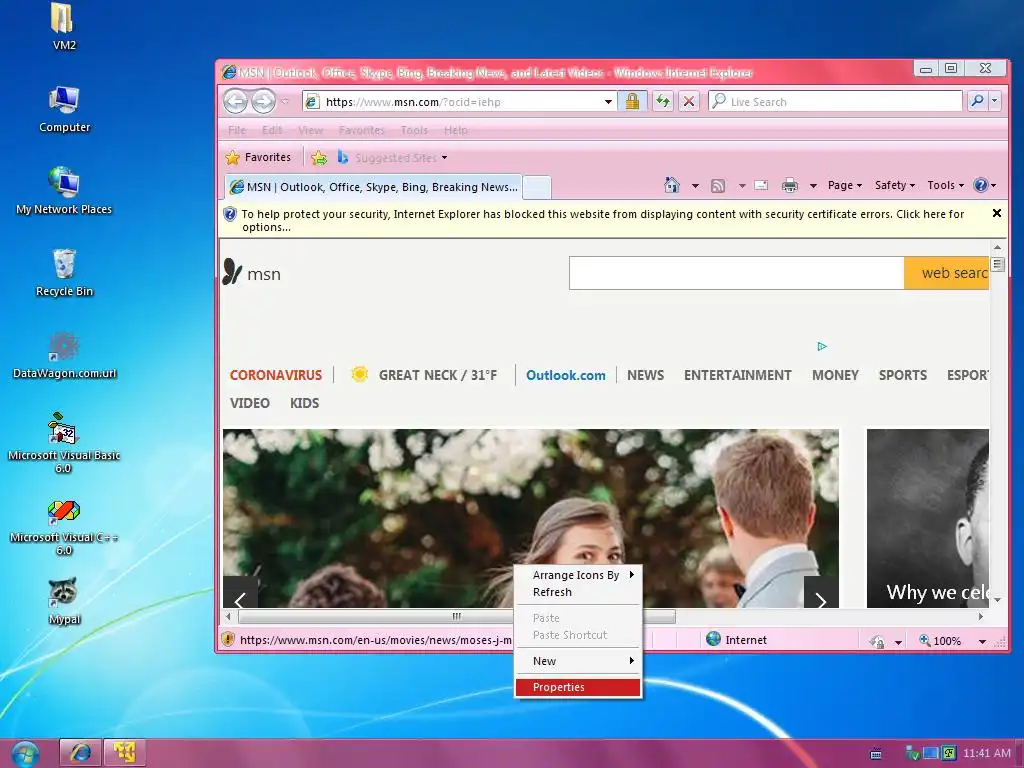This screenshot has width=1024, height=768.
Task: Open the Page dropdown menu
Action: (844, 185)
